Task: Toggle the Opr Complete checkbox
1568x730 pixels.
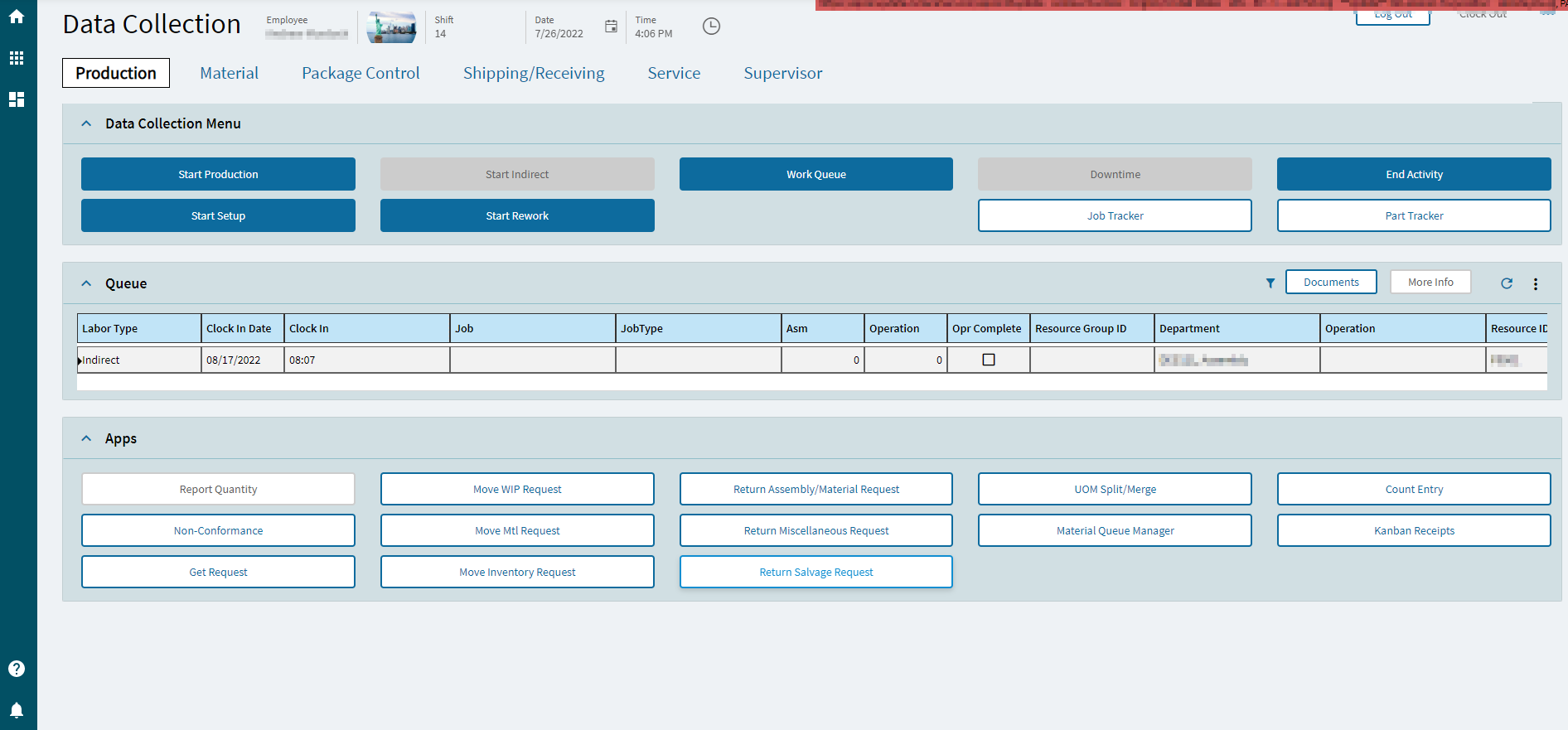Action: (x=989, y=360)
